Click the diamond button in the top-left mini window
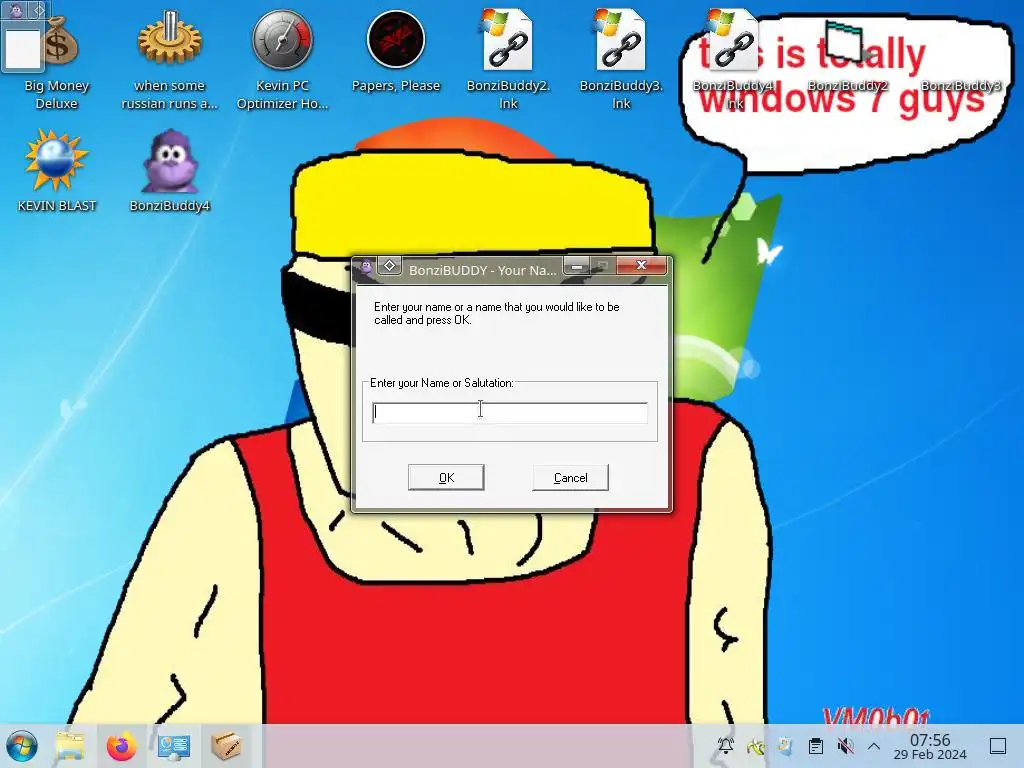The height and width of the screenshot is (768, 1024). tap(39, 9)
